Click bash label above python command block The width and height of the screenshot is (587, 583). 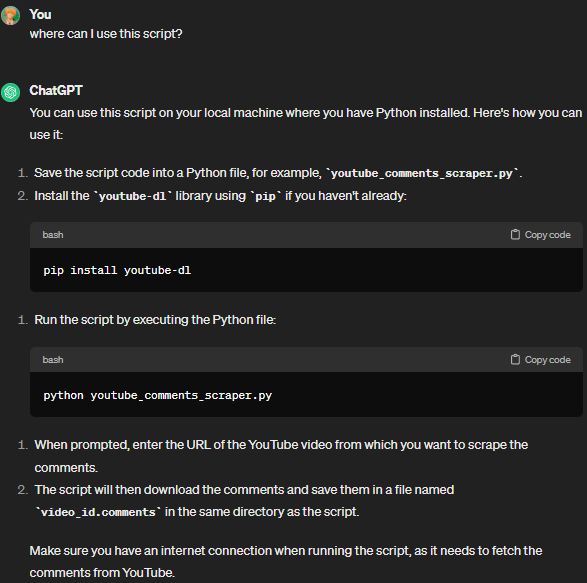(x=53, y=360)
